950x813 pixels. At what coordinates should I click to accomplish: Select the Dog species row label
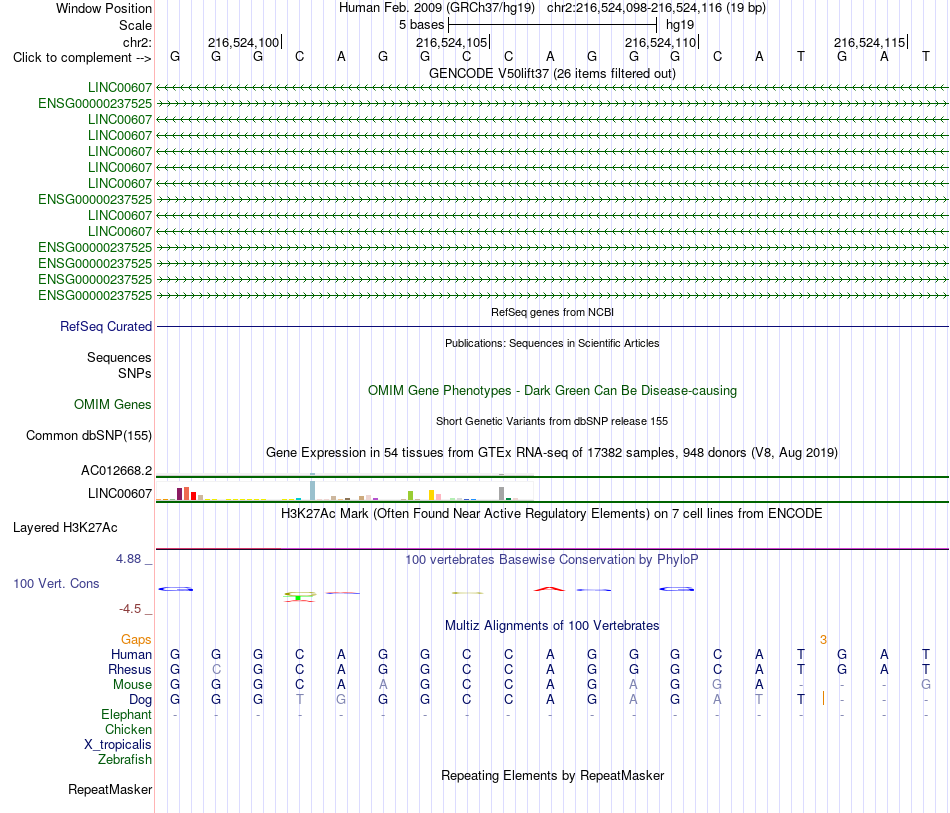point(140,700)
